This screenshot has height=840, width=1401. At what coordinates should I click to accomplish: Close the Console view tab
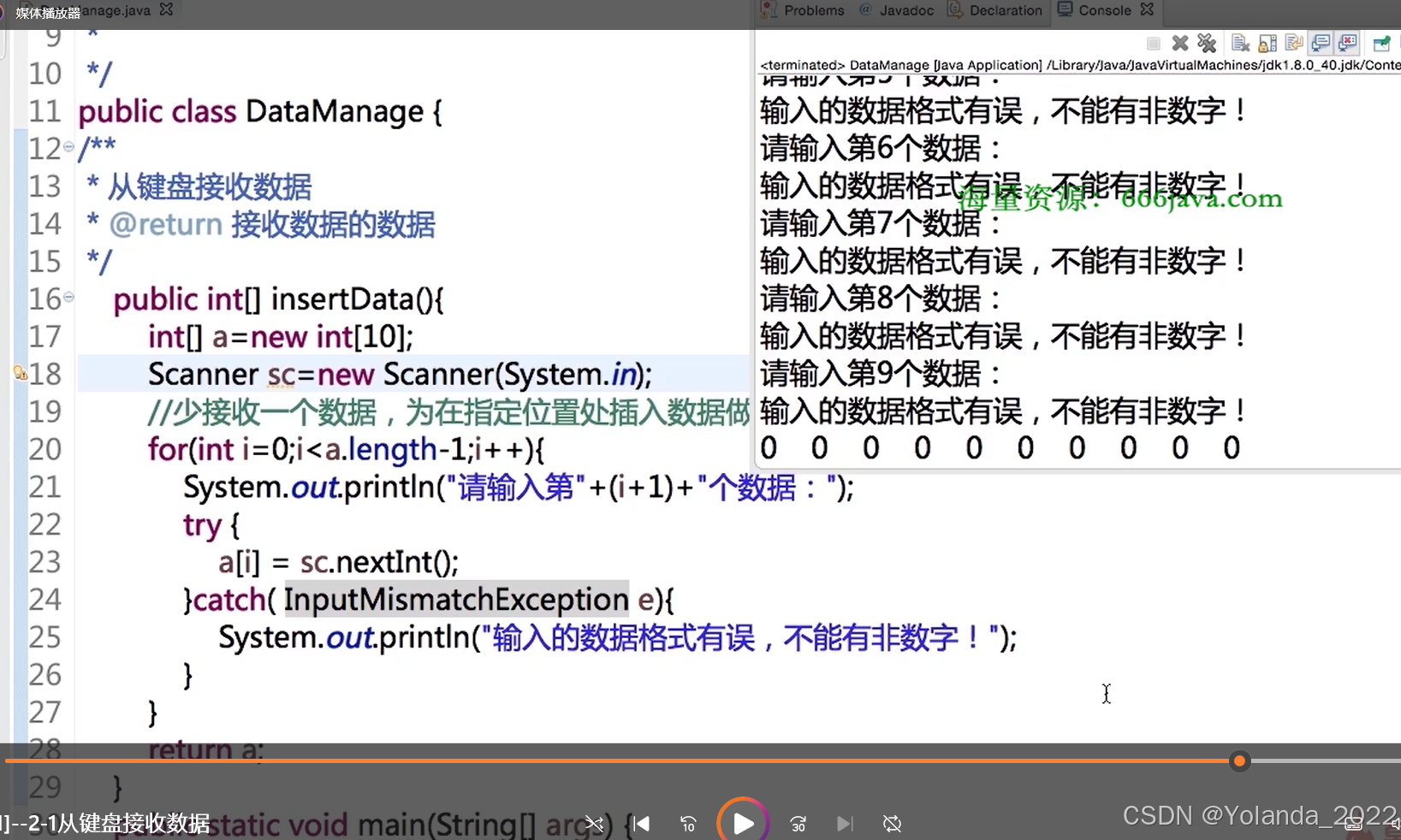(x=1148, y=9)
